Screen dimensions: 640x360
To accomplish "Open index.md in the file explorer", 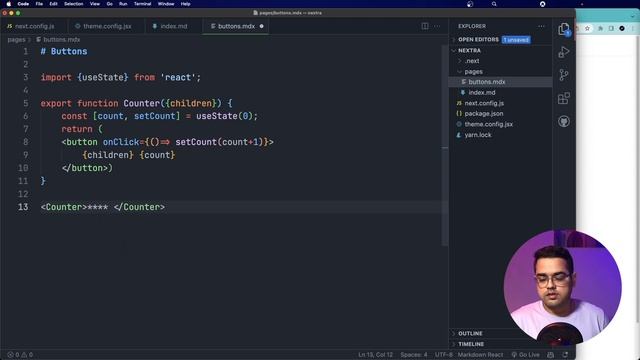I will (500, 92).
